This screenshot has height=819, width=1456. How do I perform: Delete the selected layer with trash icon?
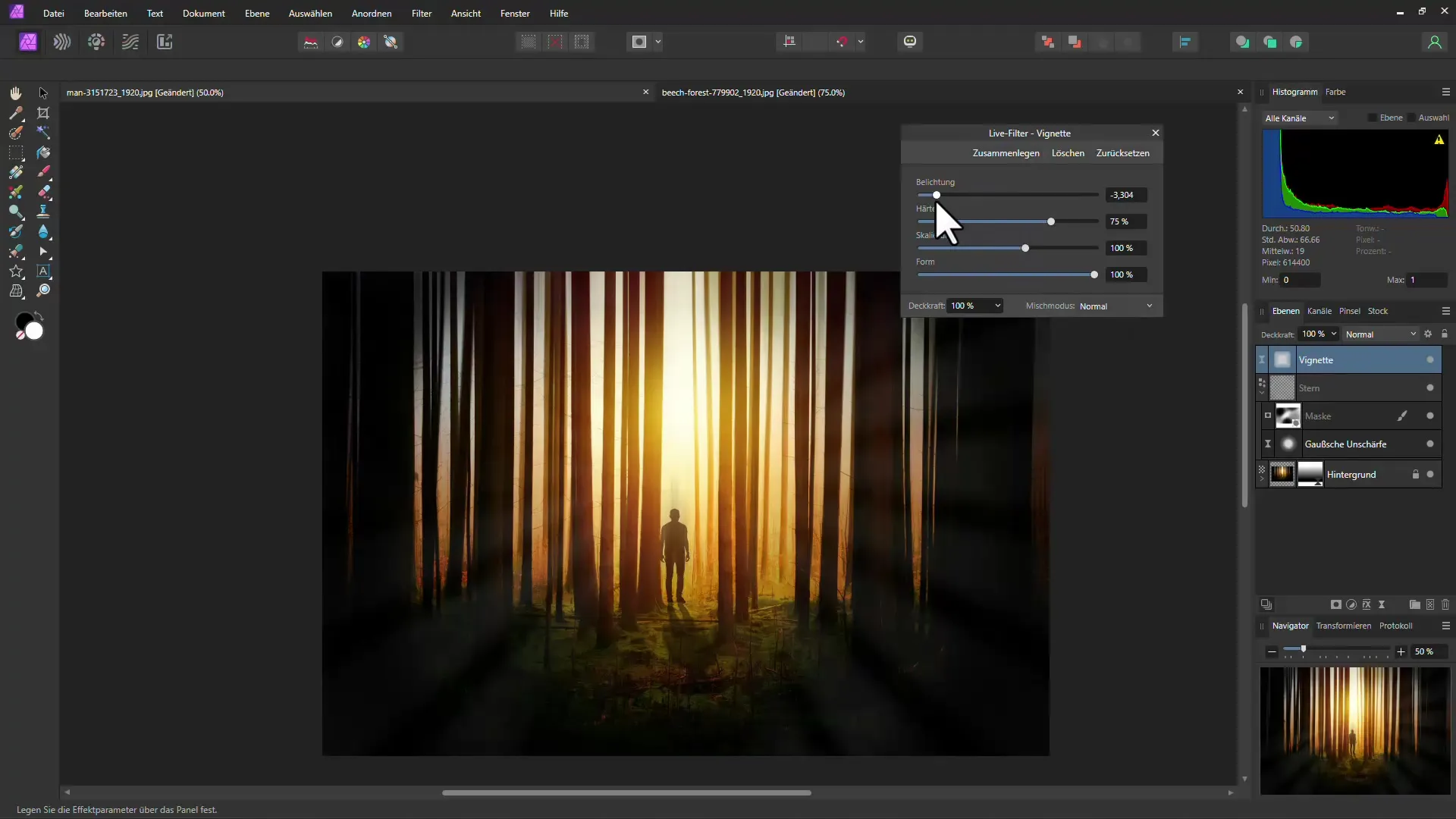coord(1445,604)
